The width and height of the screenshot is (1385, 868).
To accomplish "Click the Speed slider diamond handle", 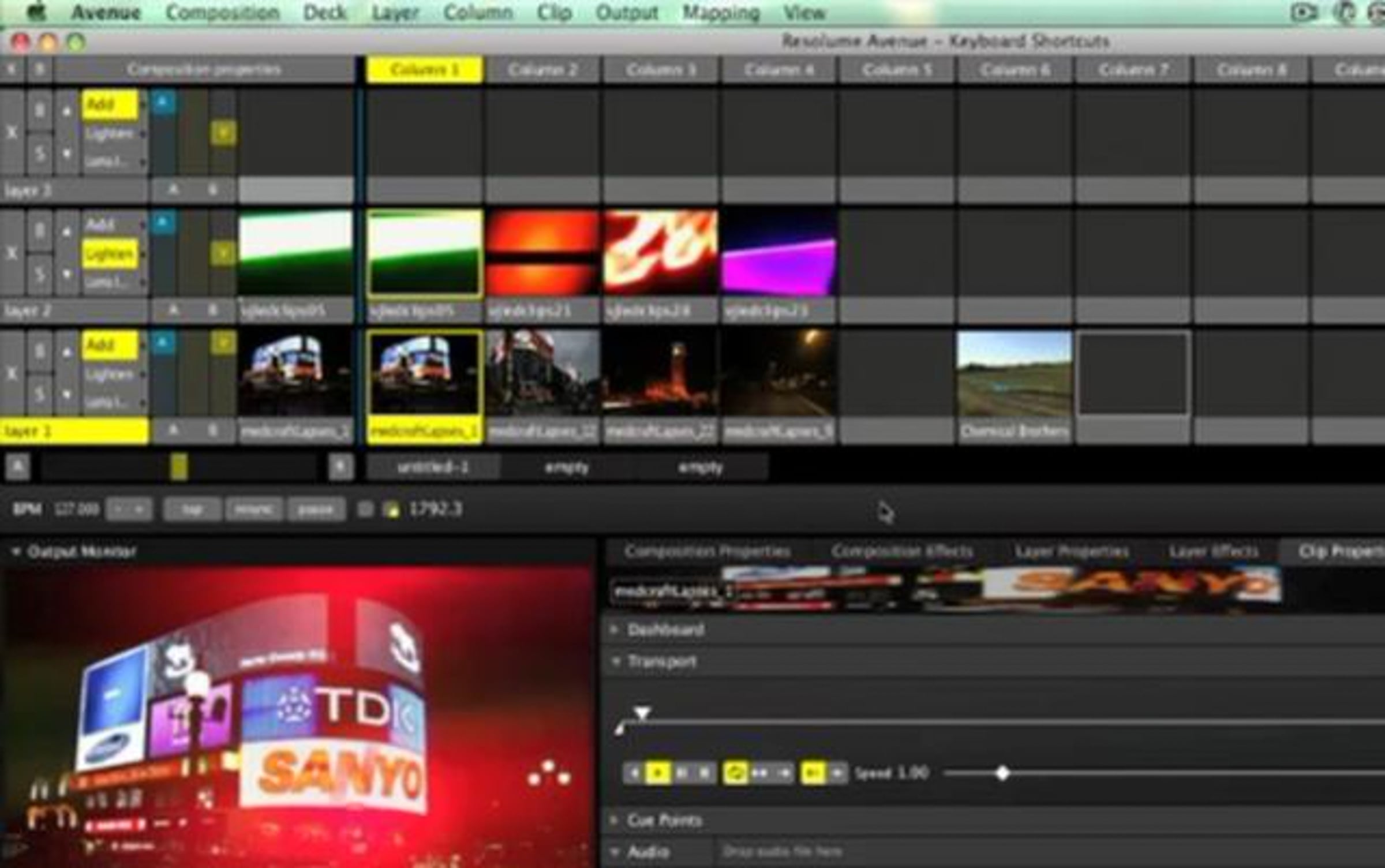I will click(x=1002, y=773).
